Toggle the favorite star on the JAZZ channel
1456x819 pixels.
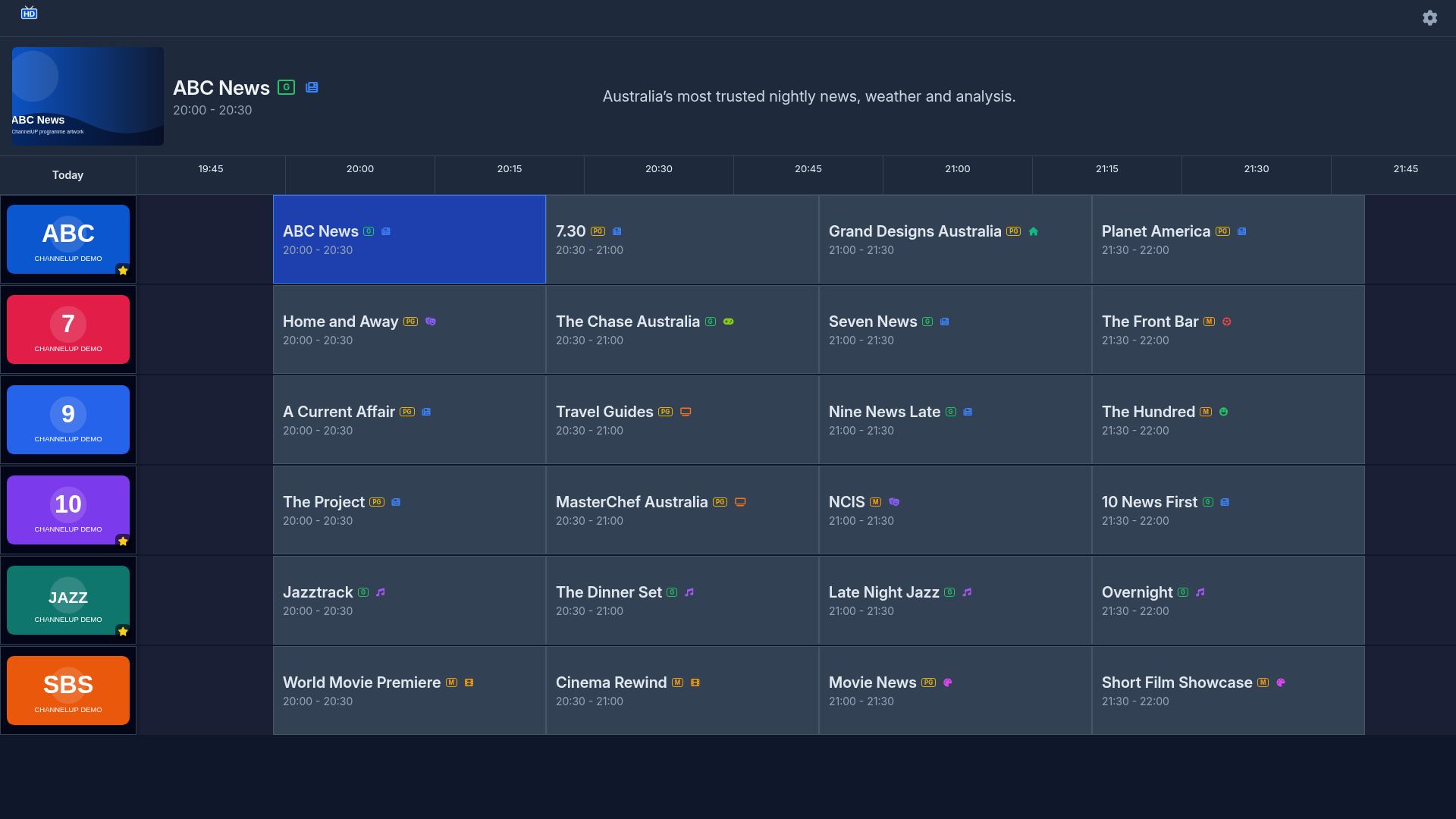click(x=123, y=631)
